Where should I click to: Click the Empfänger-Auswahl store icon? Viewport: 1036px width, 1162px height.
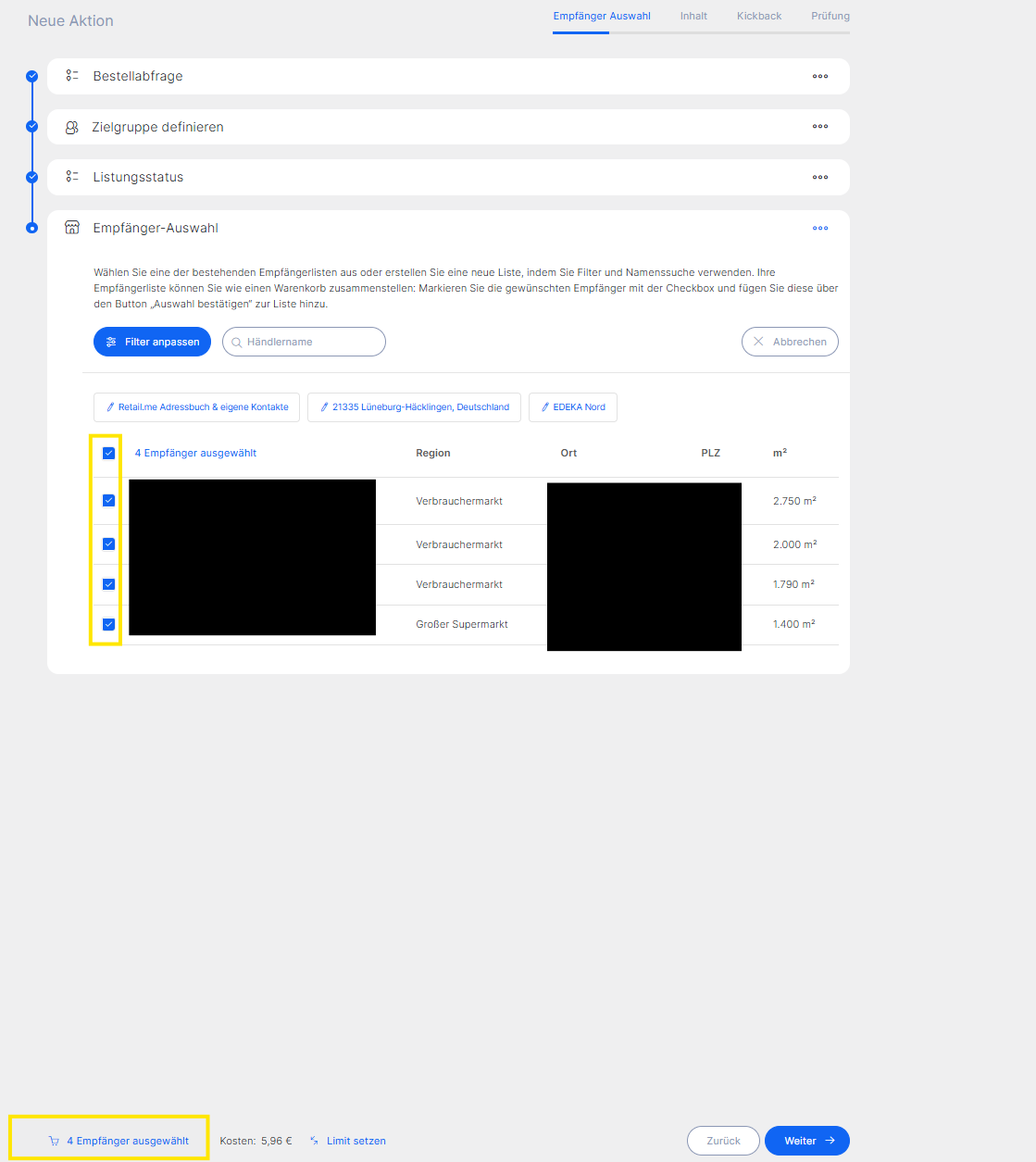[x=72, y=228]
